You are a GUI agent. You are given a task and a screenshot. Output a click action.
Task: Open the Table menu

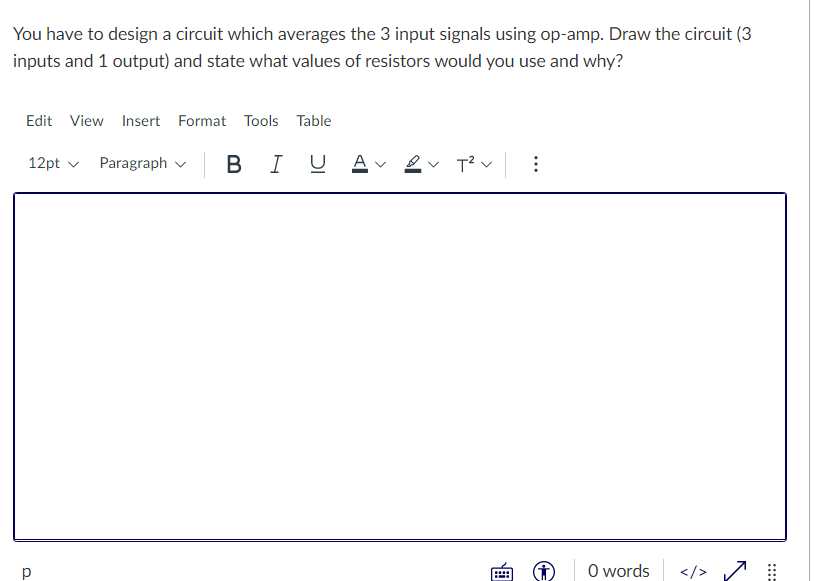(313, 120)
